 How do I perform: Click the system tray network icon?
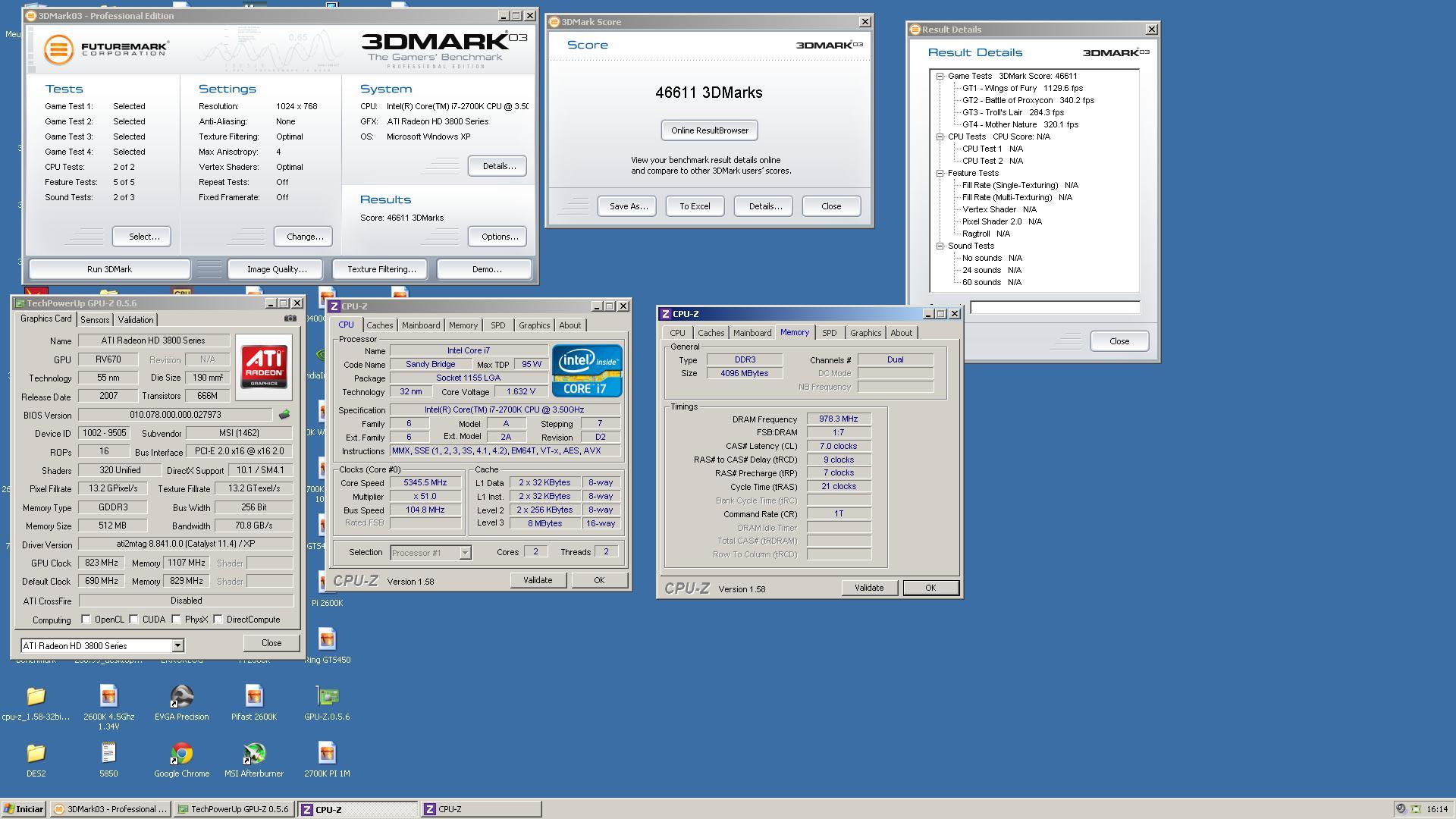1415,809
